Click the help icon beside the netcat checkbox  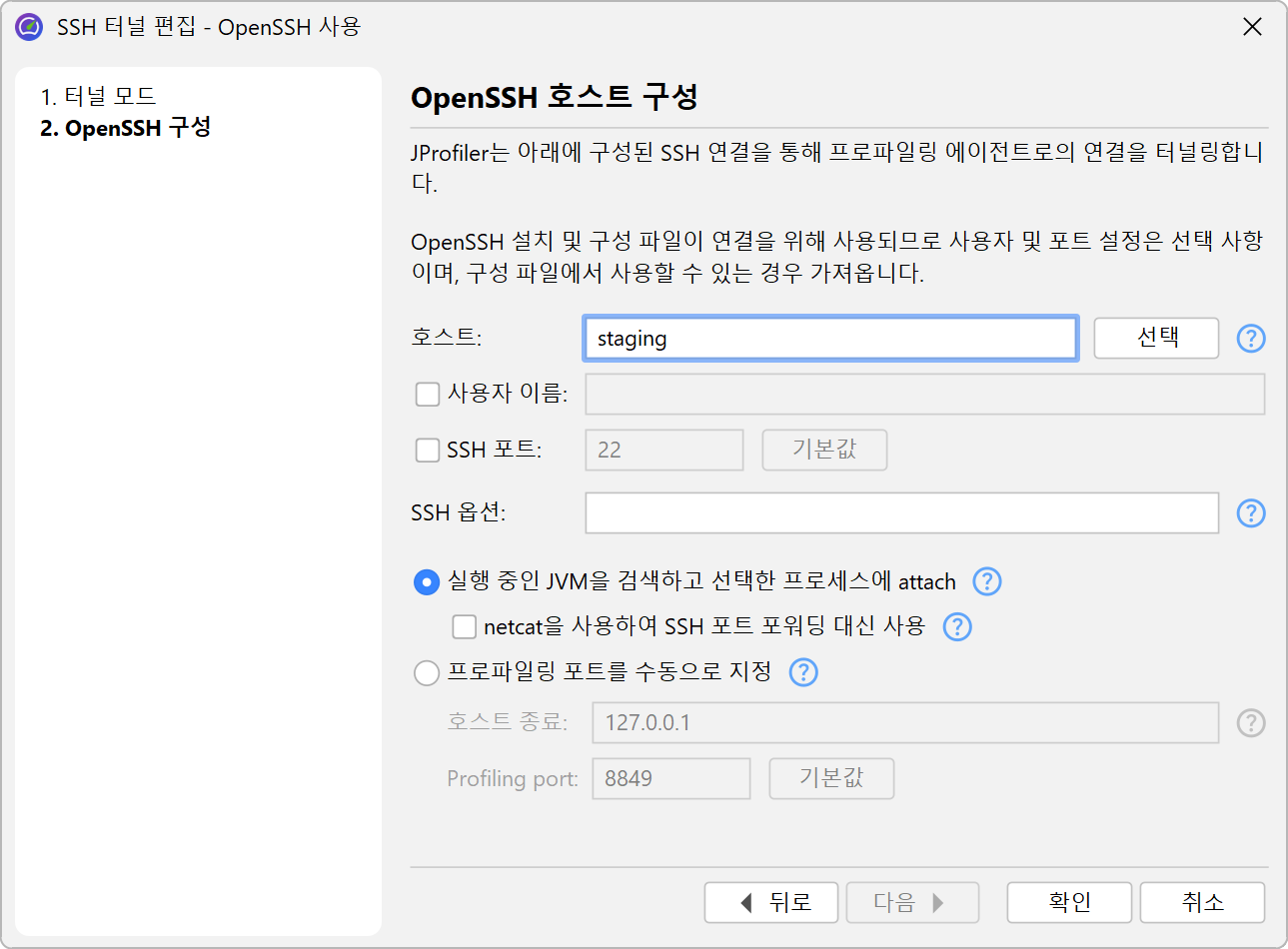pos(957,626)
